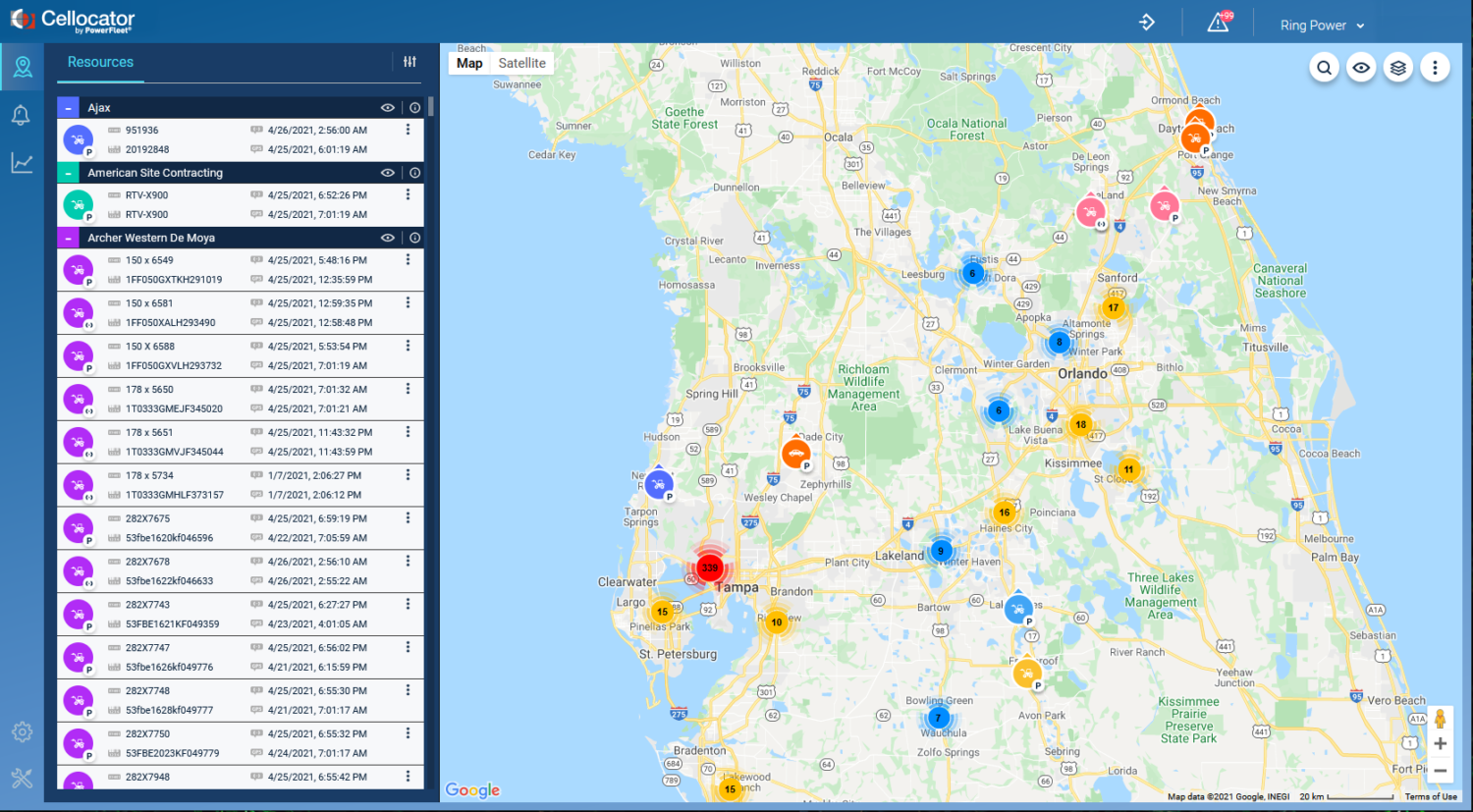Select the maintenance tools sidebar icon

[22, 778]
